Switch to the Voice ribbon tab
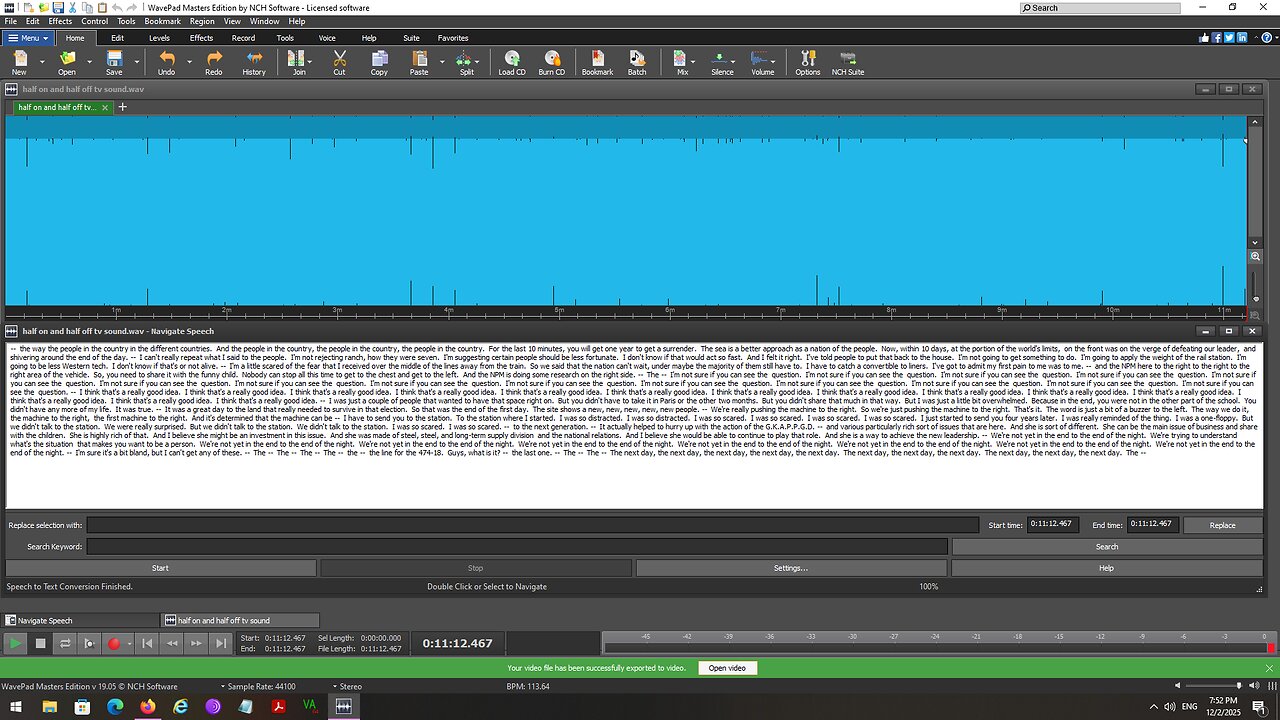This screenshot has height=720, width=1280. (327, 38)
